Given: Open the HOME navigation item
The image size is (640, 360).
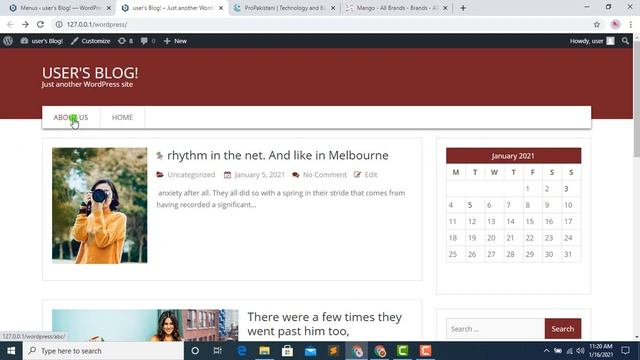Looking at the screenshot, I should pyautogui.click(x=122, y=117).
